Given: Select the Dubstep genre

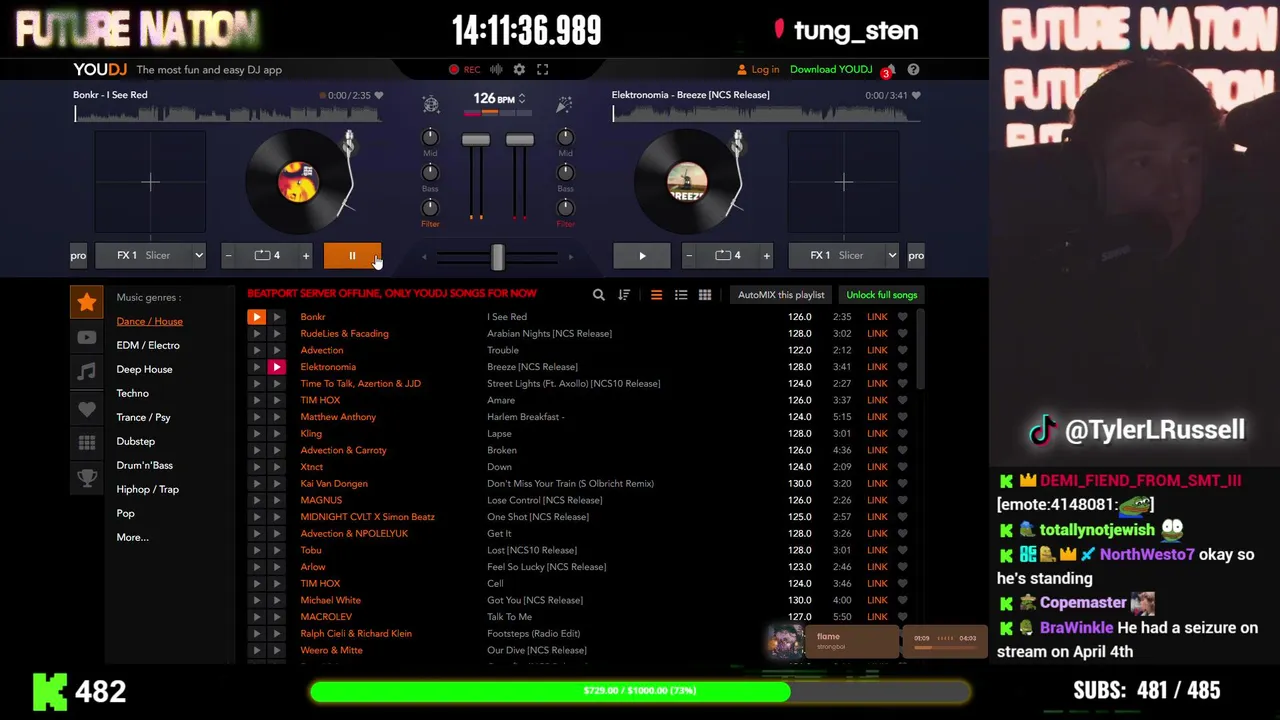Looking at the screenshot, I should [135, 441].
